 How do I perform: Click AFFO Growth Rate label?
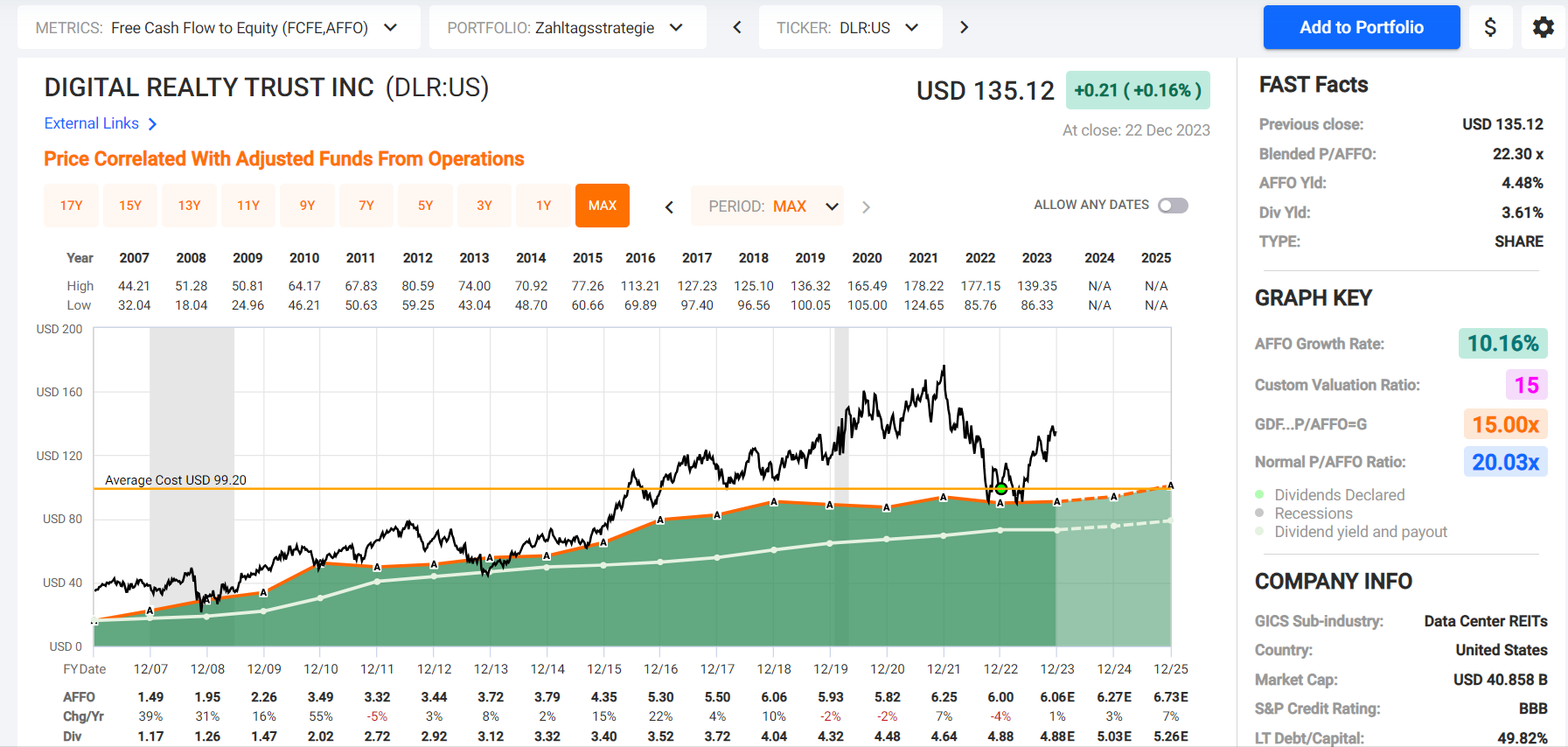[1320, 344]
